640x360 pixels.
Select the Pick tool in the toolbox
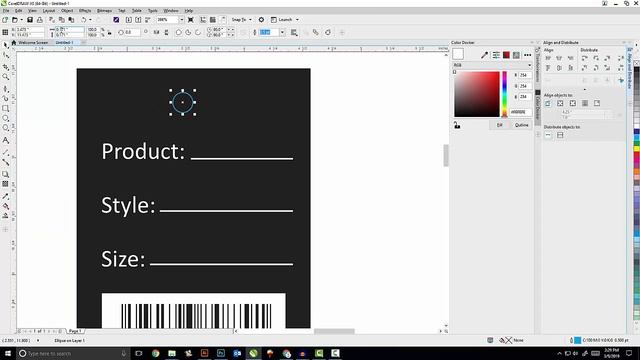[5, 45]
